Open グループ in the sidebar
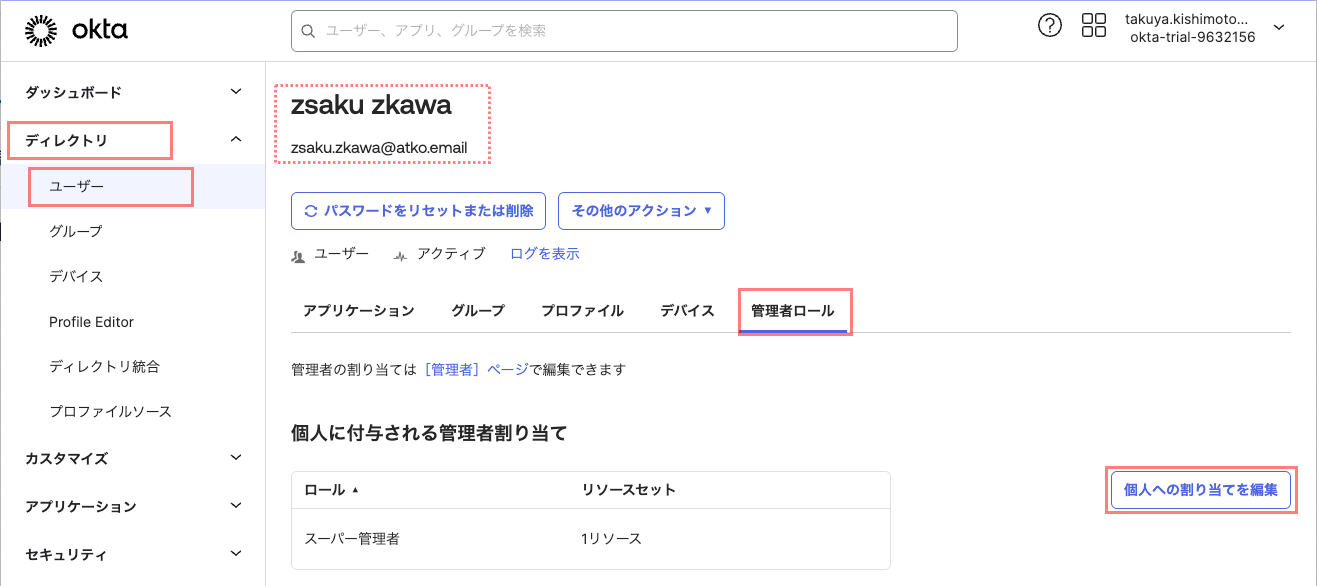Image resolution: width=1317 pixels, height=586 pixels. tap(76, 231)
